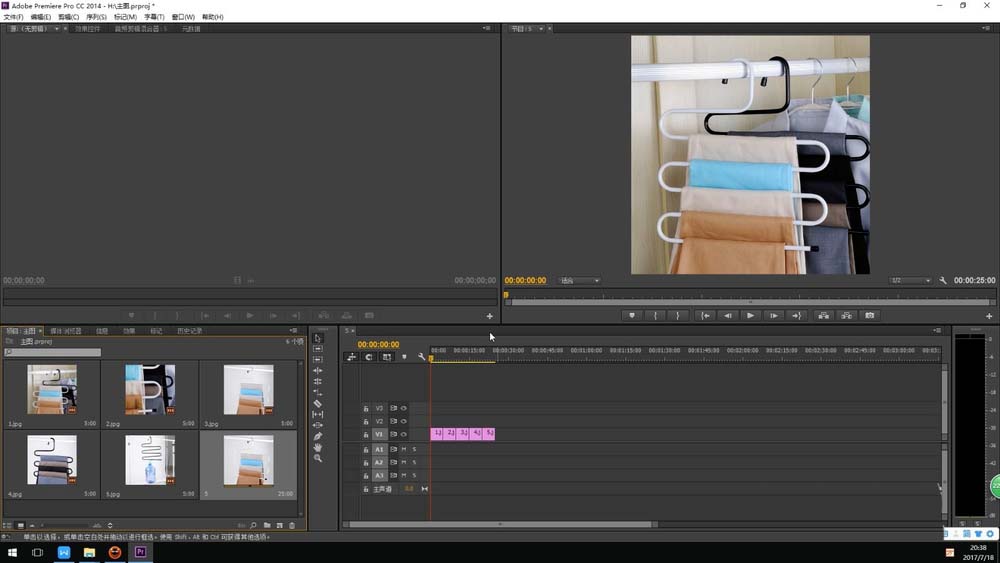Select the Pen tool in the tools panel
Image resolution: width=1000 pixels, height=563 pixels.
point(318,436)
